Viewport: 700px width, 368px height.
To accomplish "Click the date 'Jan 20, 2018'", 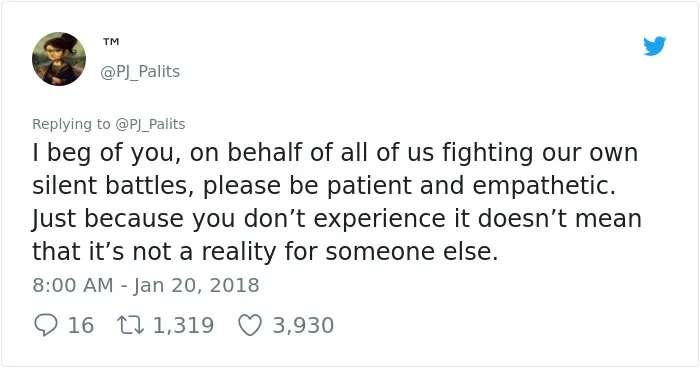I will click(196, 285).
